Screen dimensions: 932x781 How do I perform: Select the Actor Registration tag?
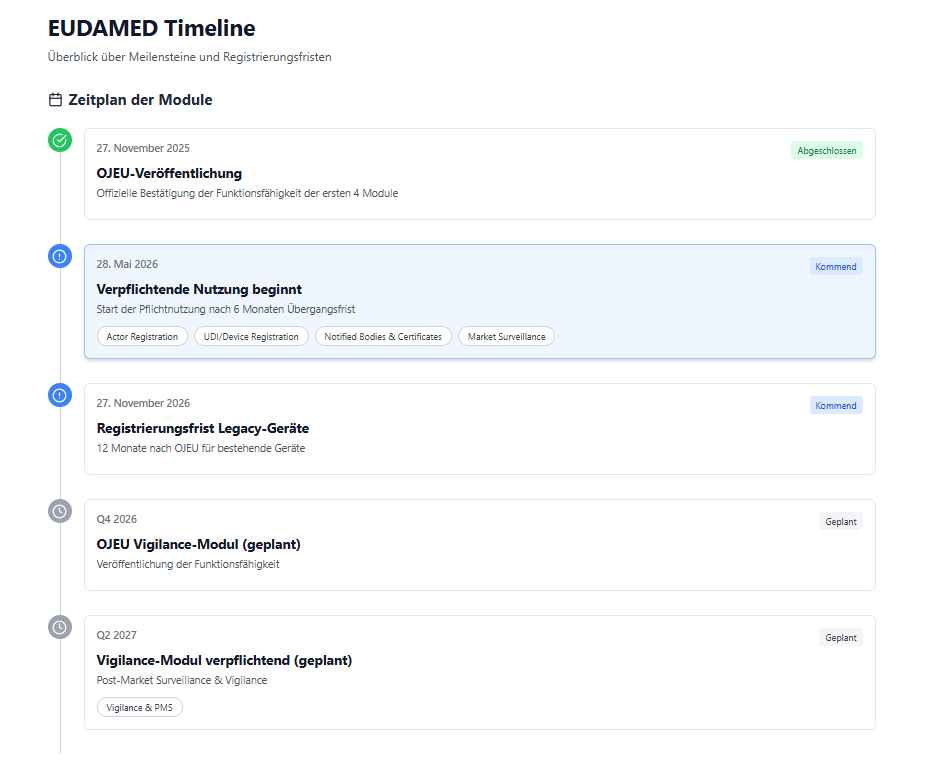click(x=142, y=337)
